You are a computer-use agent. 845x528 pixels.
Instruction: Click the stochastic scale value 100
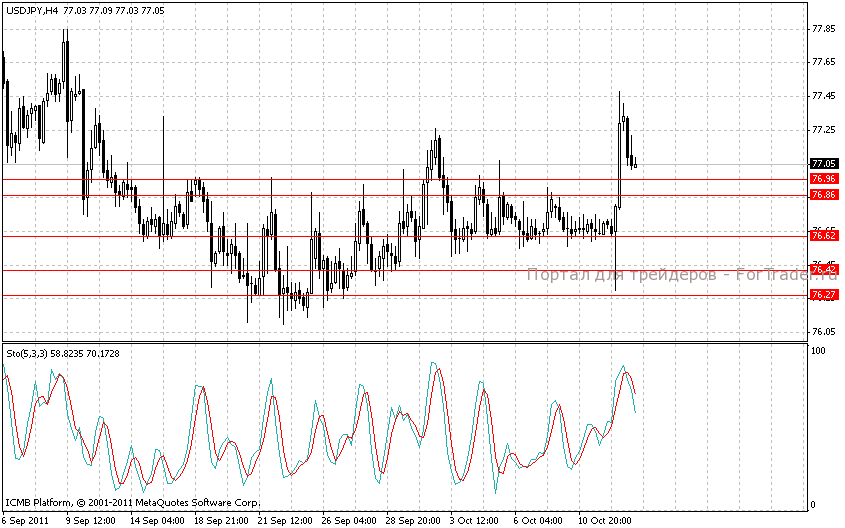click(x=818, y=352)
